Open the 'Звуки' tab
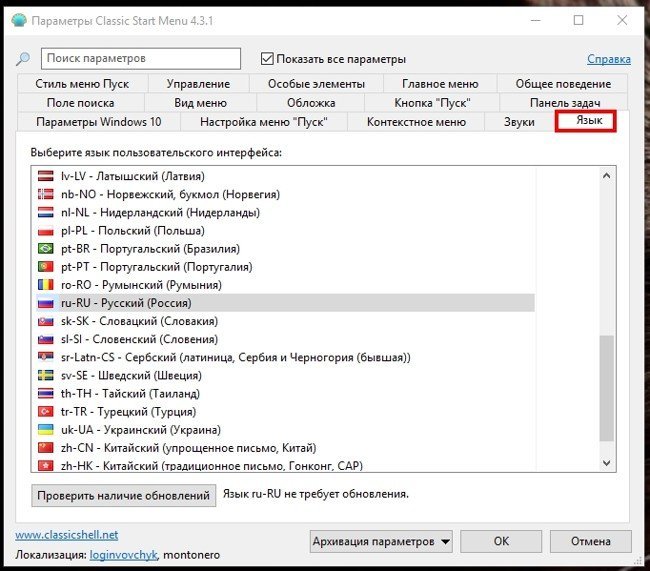This screenshot has width=650, height=571. [x=519, y=122]
